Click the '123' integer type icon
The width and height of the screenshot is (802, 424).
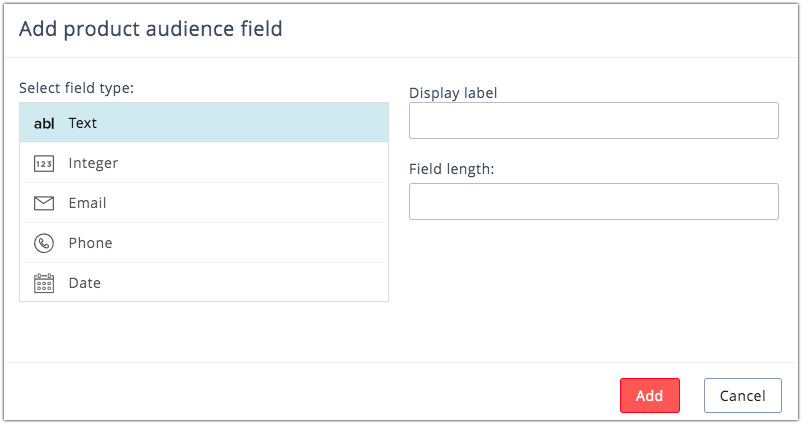[x=44, y=163]
